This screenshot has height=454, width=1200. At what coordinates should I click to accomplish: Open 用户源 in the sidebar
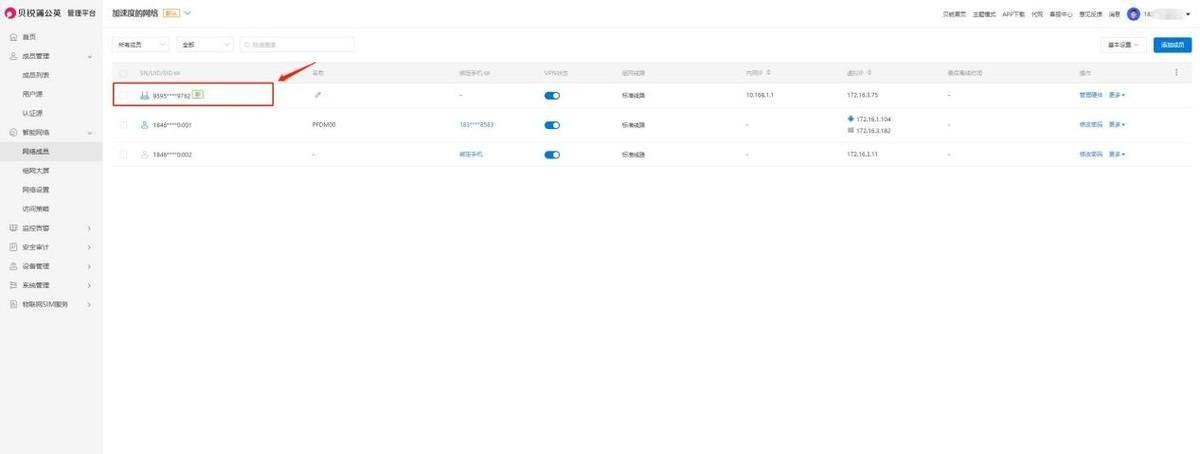pyautogui.click(x=33, y=94)
